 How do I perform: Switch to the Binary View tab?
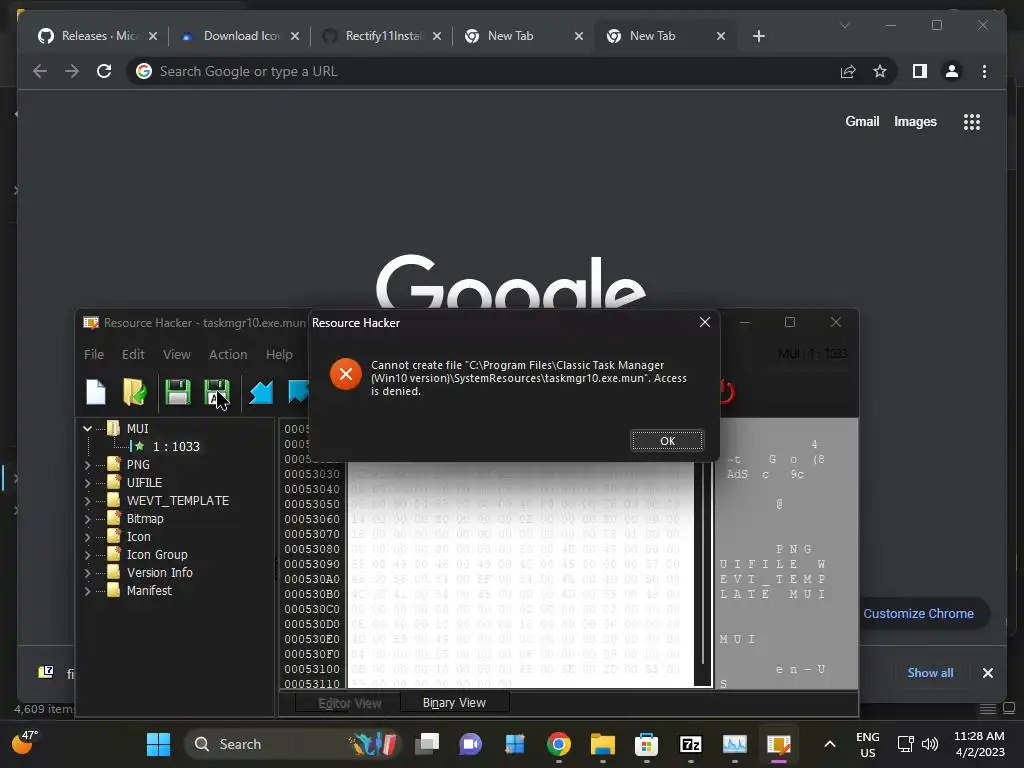click(454, 703)
